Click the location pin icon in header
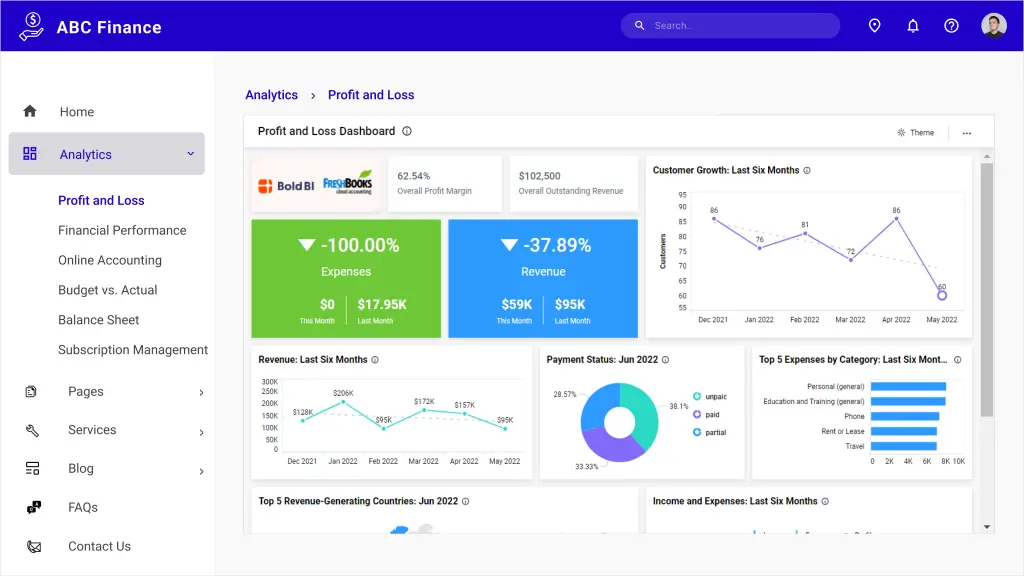This screenshot has height=576, width=1024. click(x=874, y=26)
